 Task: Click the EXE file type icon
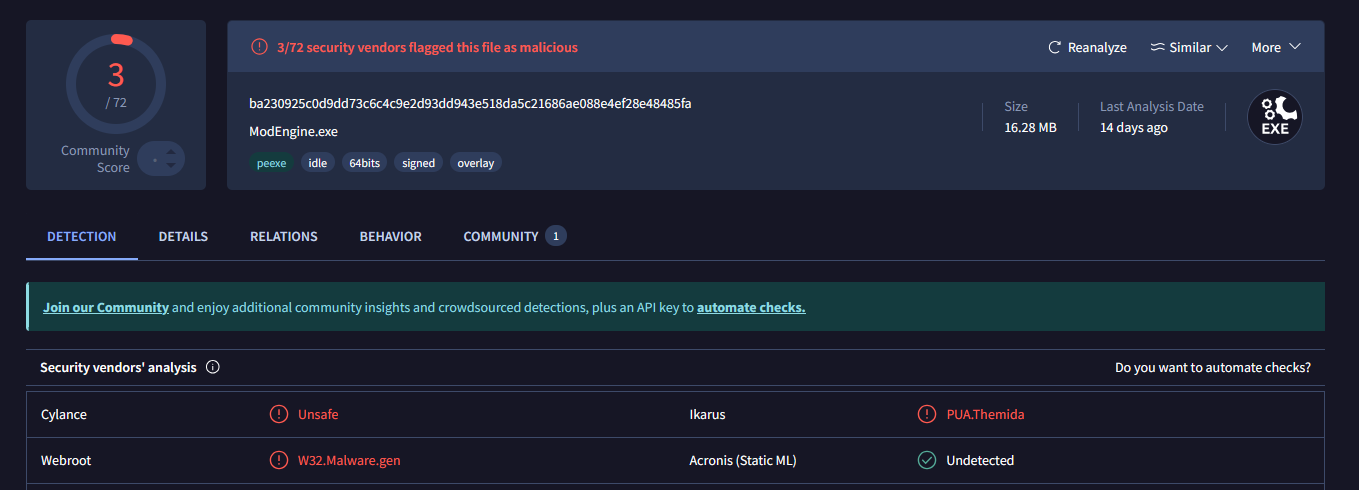pos(1275,117)
